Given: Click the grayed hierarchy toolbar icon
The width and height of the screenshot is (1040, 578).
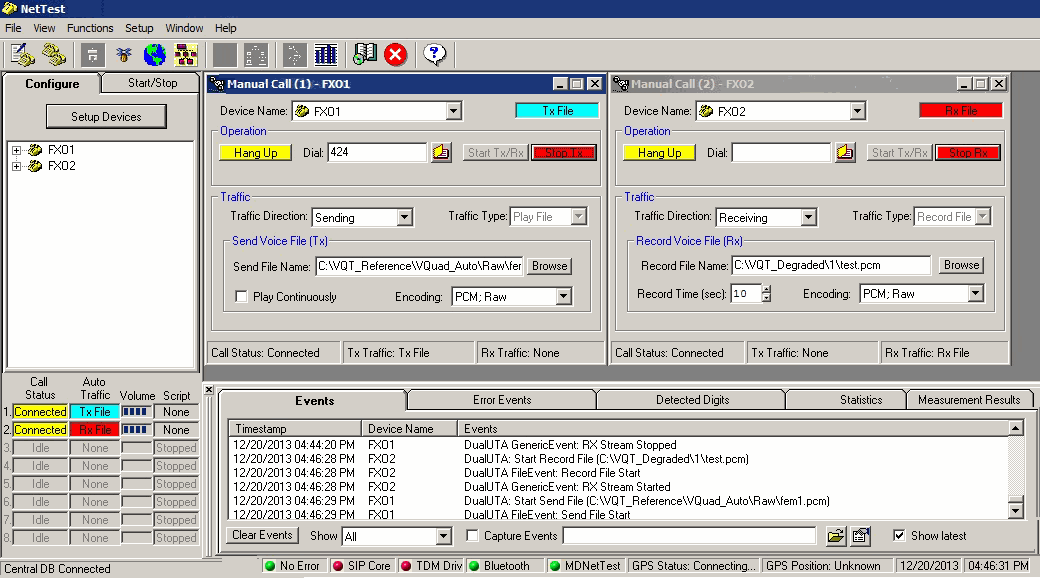Looking at the screenshot, I should pos(255,54).
